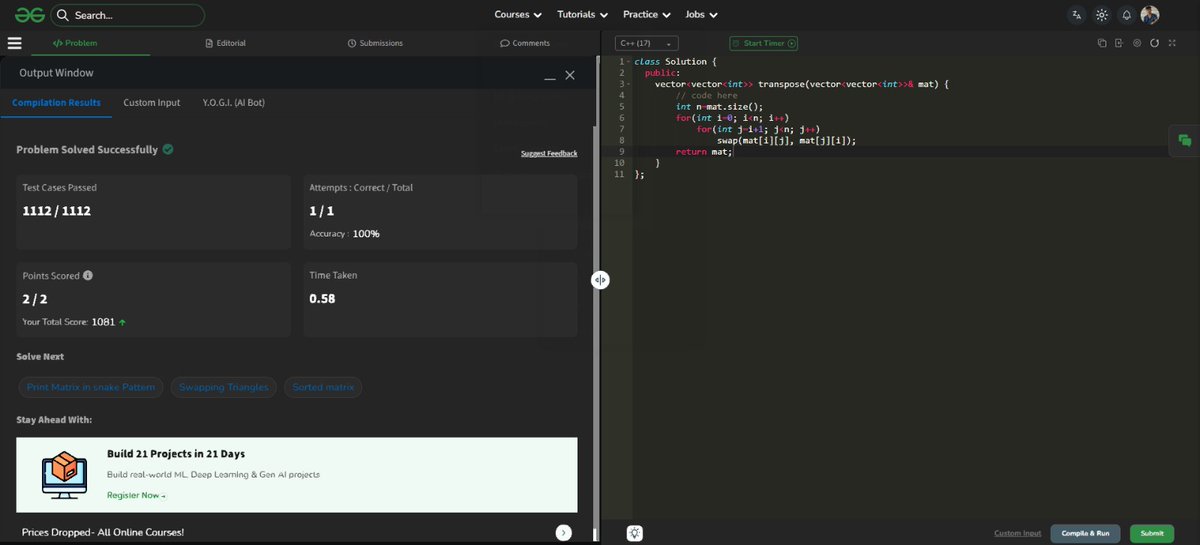1200x545 pixels.
Task: Click the search magnifier icon
Action: coord(63,15)
